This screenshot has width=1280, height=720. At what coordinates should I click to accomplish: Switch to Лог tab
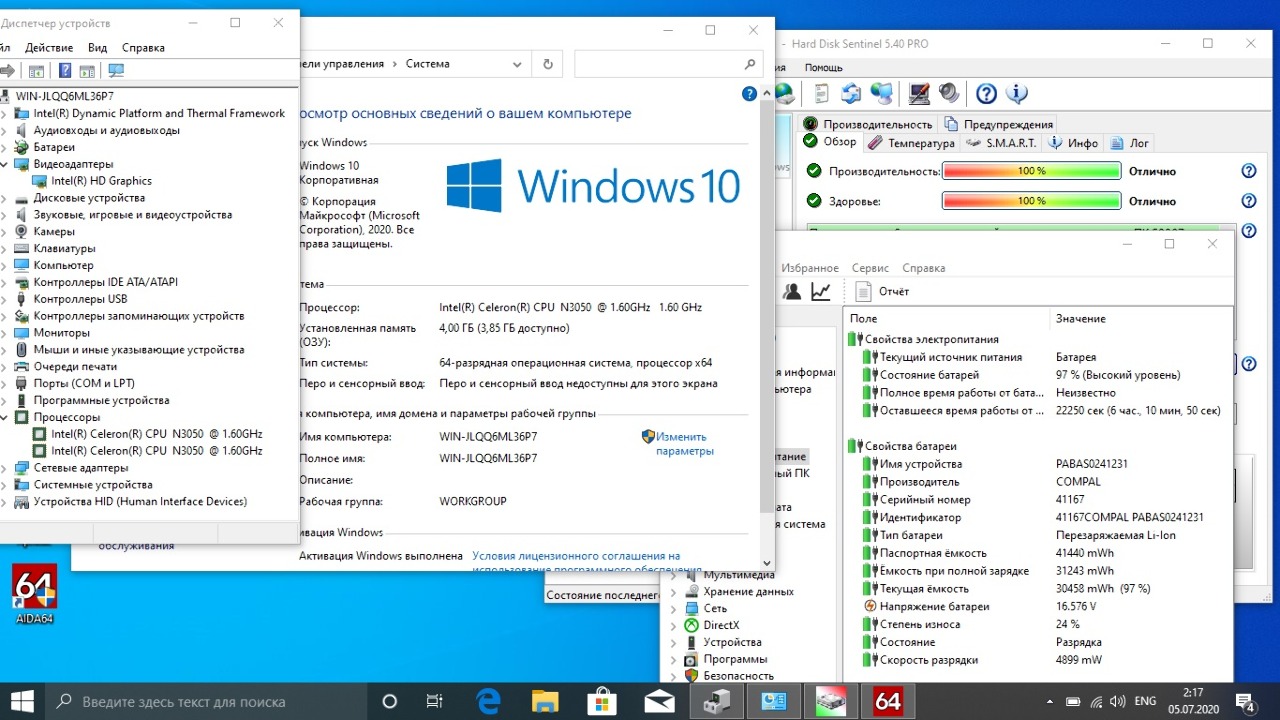coord(1129,143)
